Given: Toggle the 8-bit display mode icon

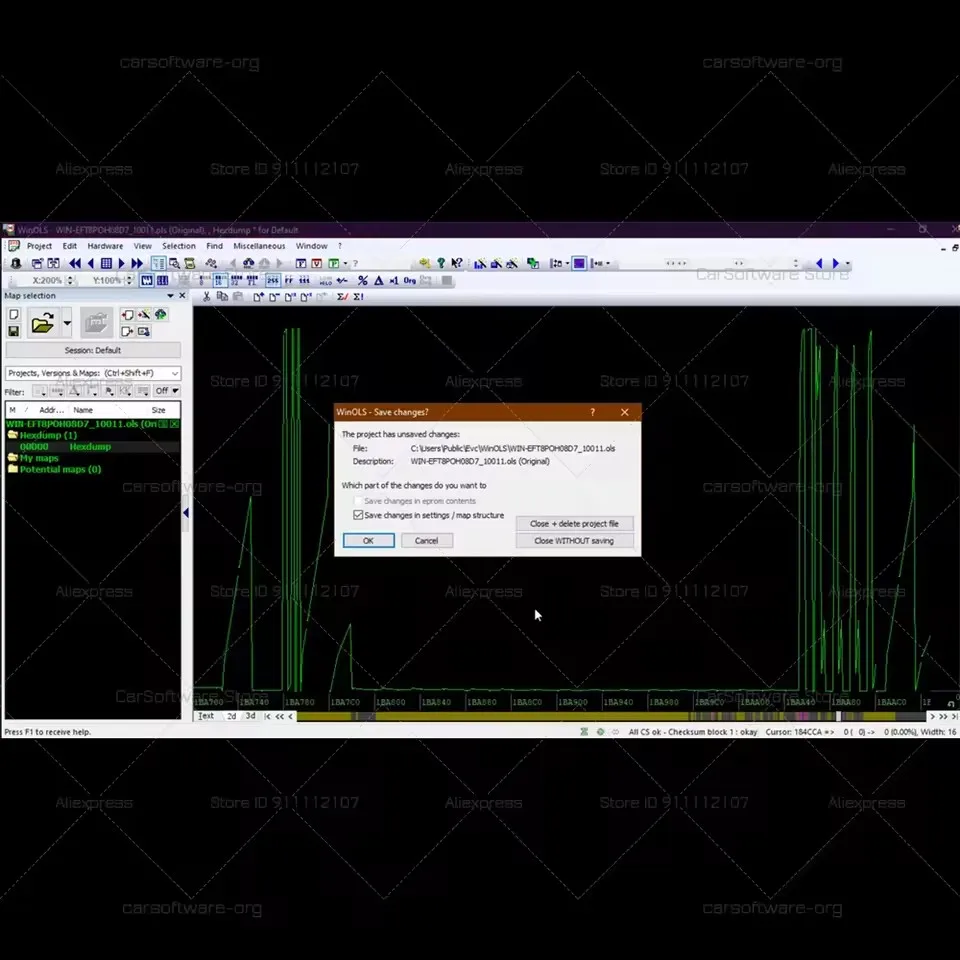Looking at the screenshot, I should tap(201, 281).
